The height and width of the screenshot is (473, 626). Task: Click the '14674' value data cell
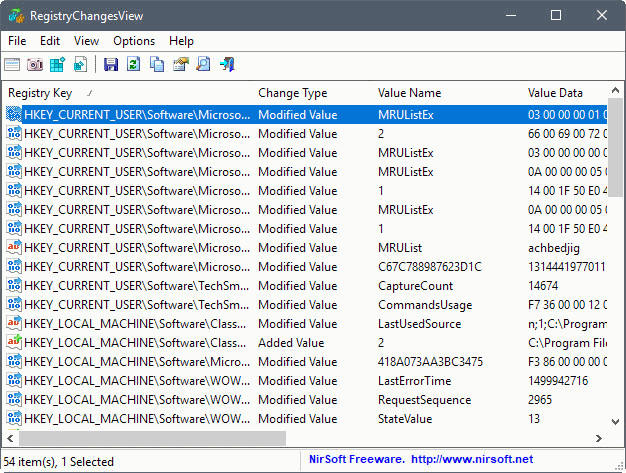point(543,286)
